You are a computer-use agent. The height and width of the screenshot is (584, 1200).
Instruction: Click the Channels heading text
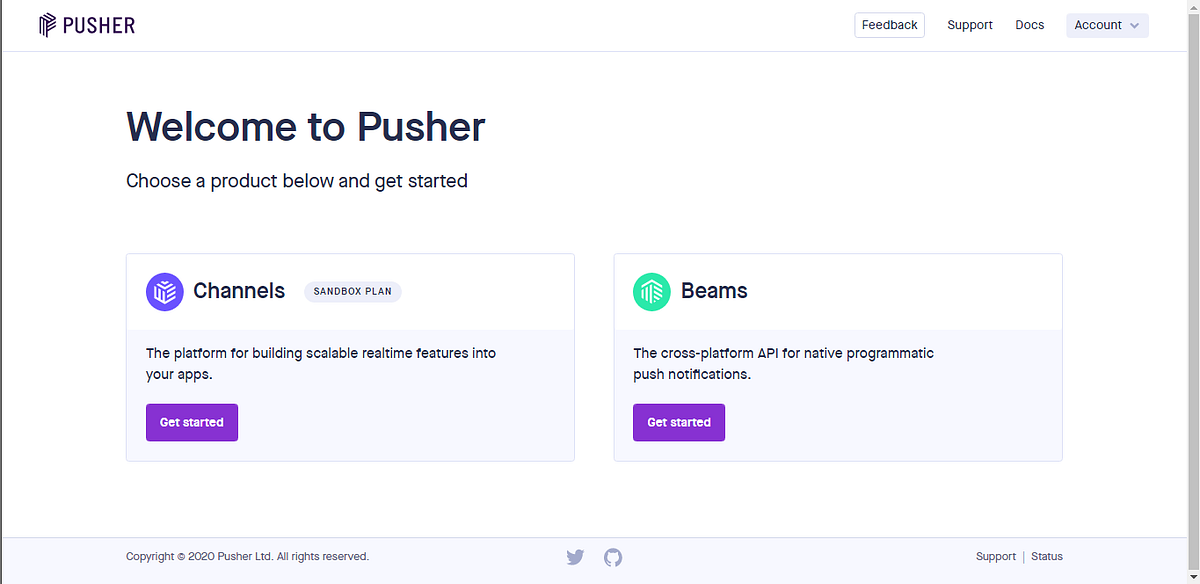[x=239, y=290]
